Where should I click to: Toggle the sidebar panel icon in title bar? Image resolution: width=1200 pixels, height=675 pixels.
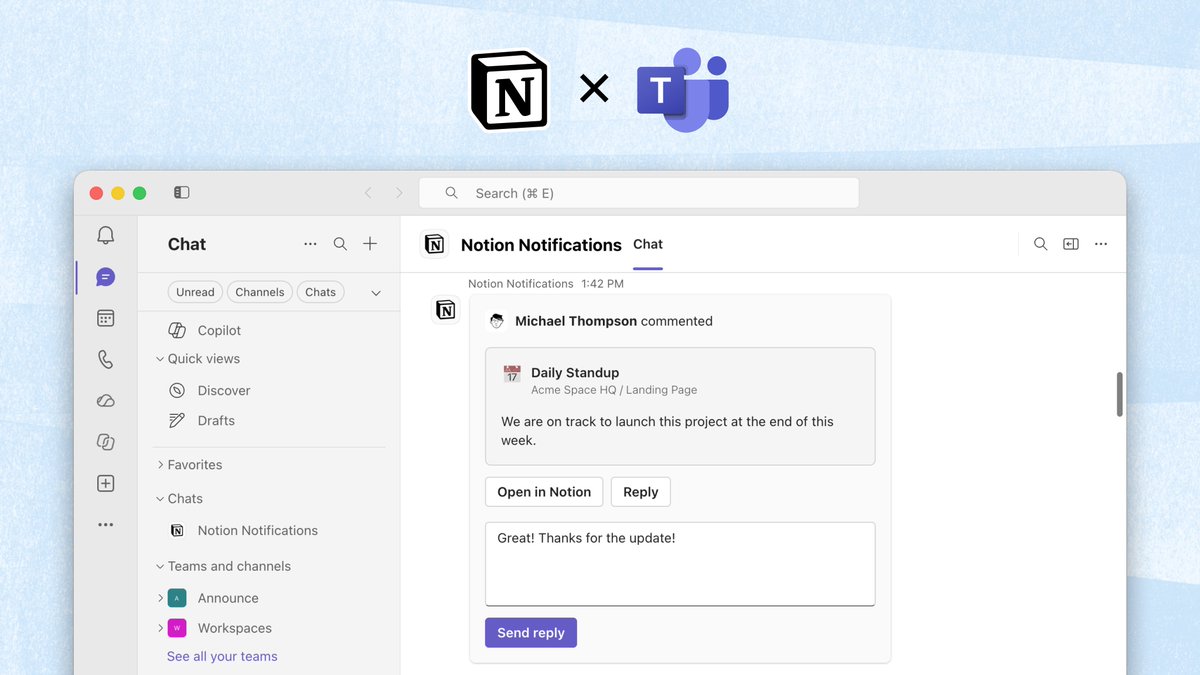181,192
